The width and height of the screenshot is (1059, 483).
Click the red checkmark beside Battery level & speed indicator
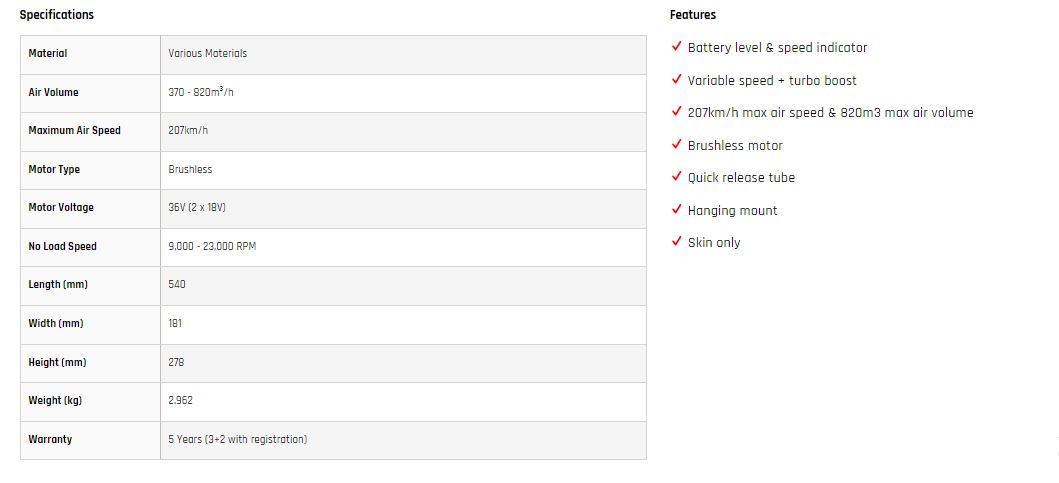tap(676, 46)
